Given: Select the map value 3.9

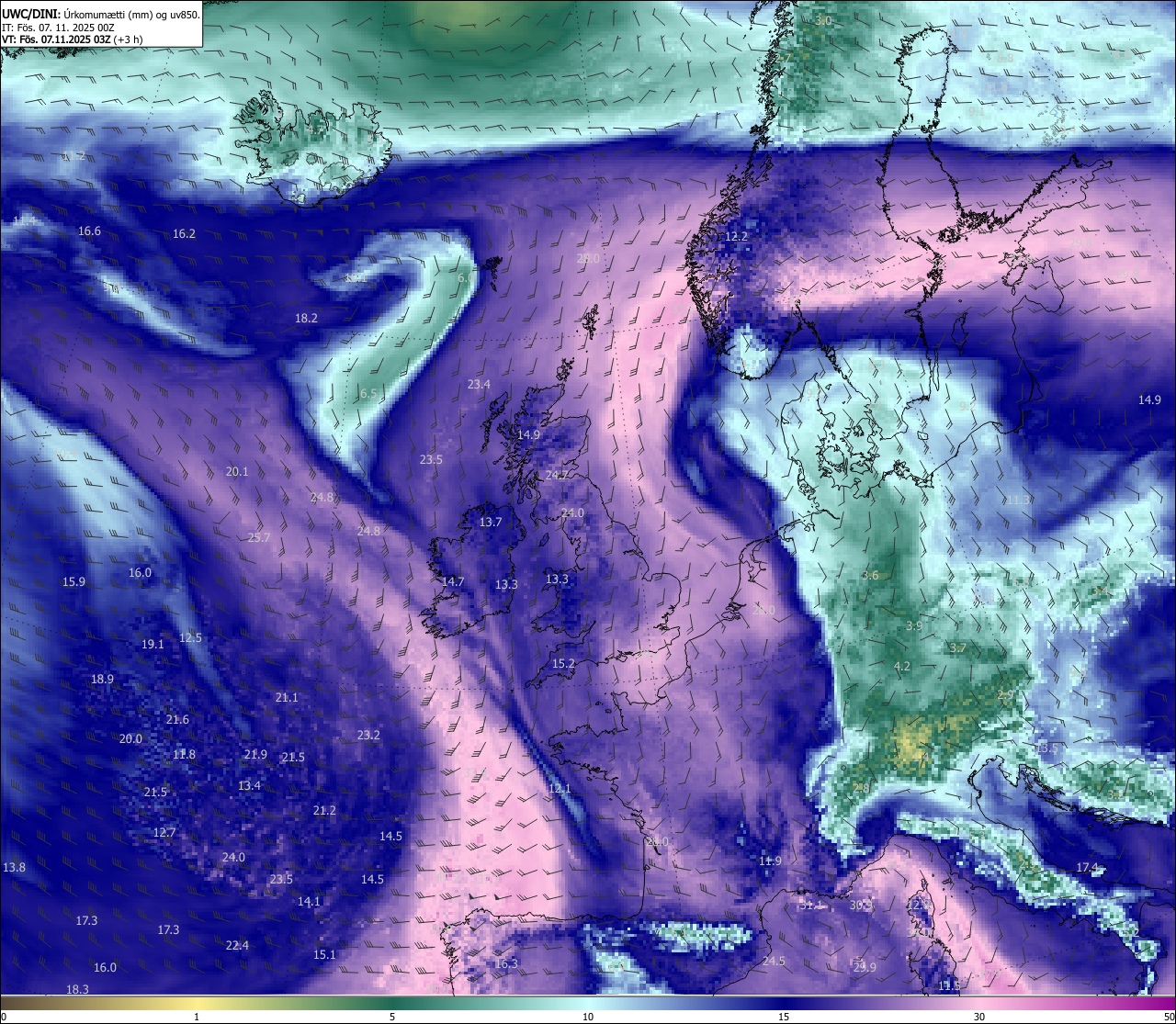Looking at the screenshot, I should click(914, 626).
